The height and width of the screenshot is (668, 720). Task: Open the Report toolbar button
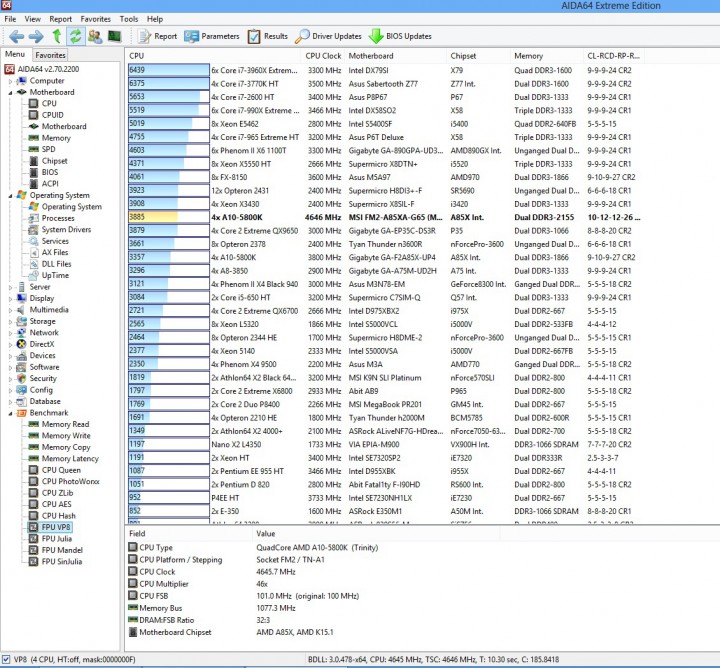click(x=158, y=36)
